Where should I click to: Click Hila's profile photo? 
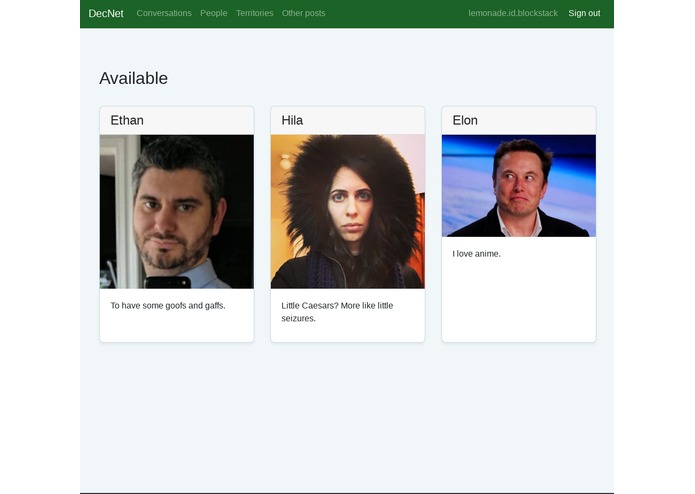[348, 212]
